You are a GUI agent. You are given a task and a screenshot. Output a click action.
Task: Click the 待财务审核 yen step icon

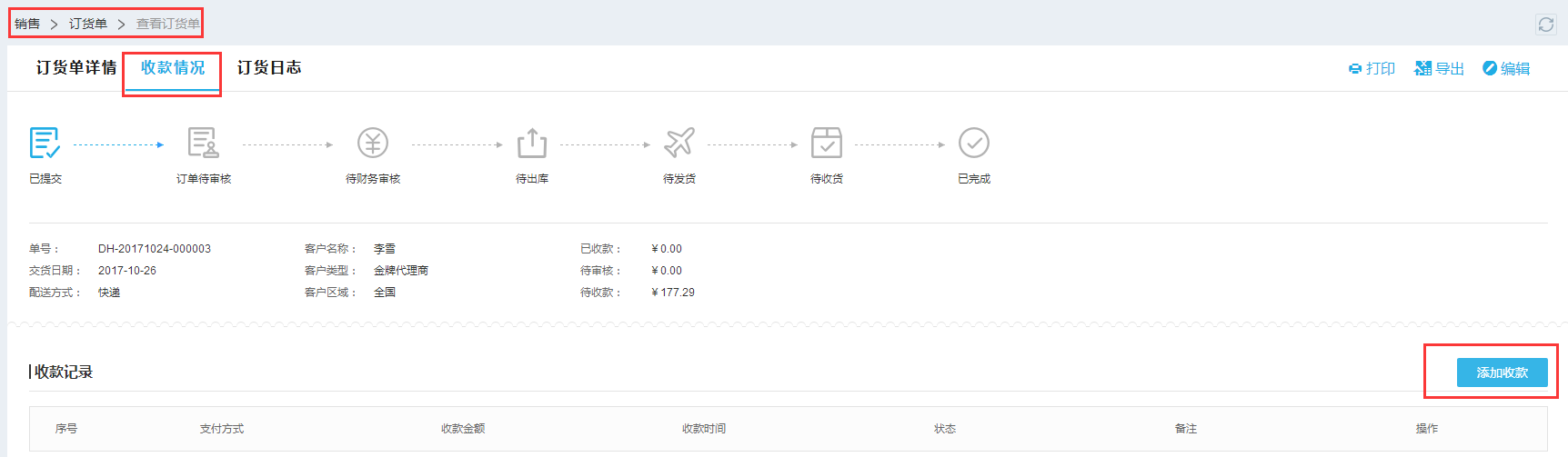[373, 144]
